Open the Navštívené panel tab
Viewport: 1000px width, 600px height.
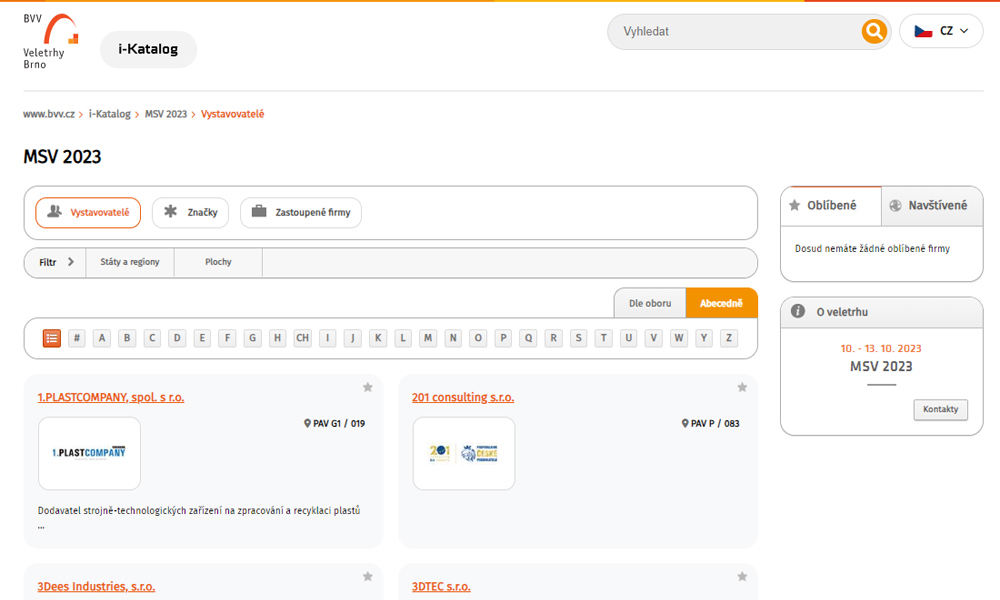tap(932, 205)
